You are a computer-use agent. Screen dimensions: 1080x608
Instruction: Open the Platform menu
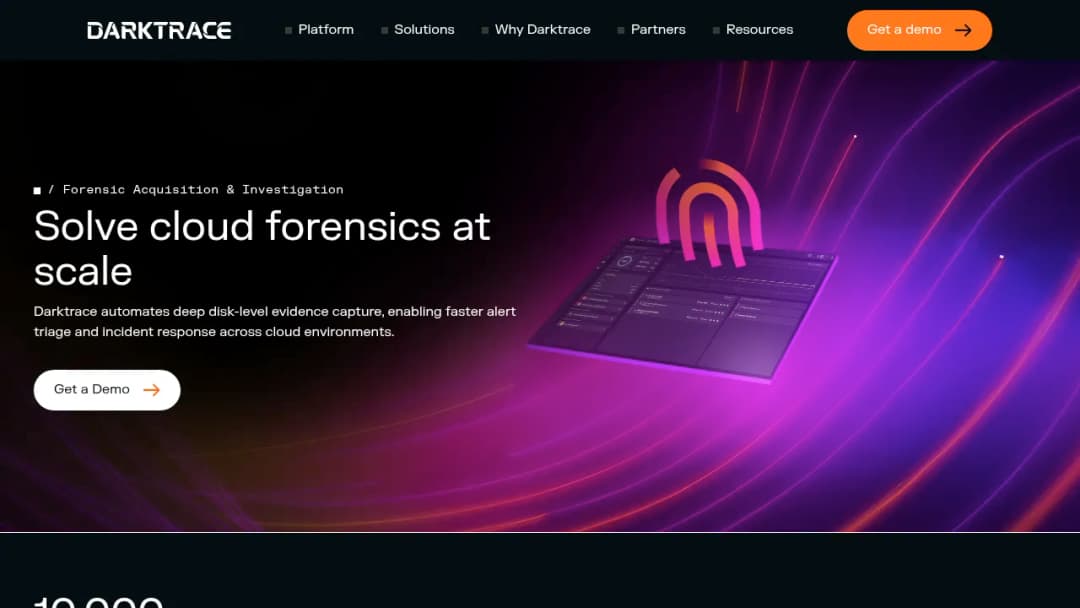tap(320, 30)
